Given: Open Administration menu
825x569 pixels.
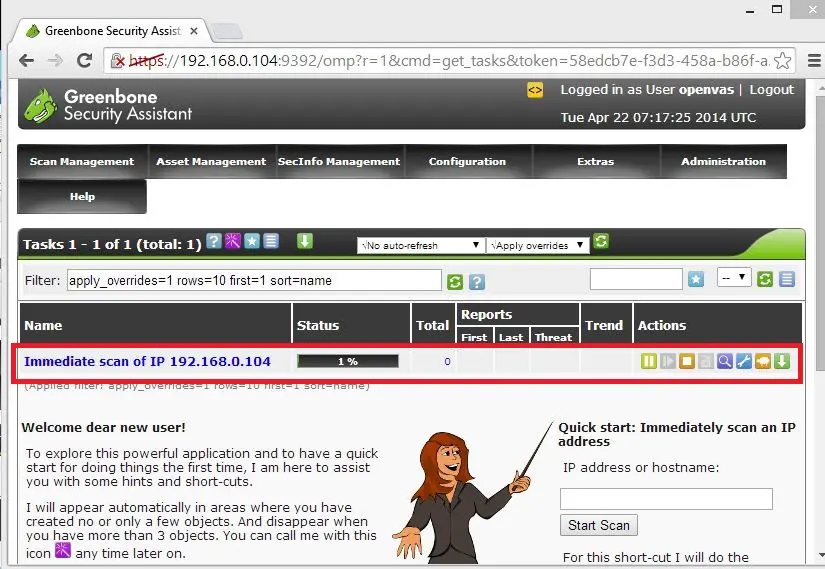Looking at the screenshot, I should point(723,162).
